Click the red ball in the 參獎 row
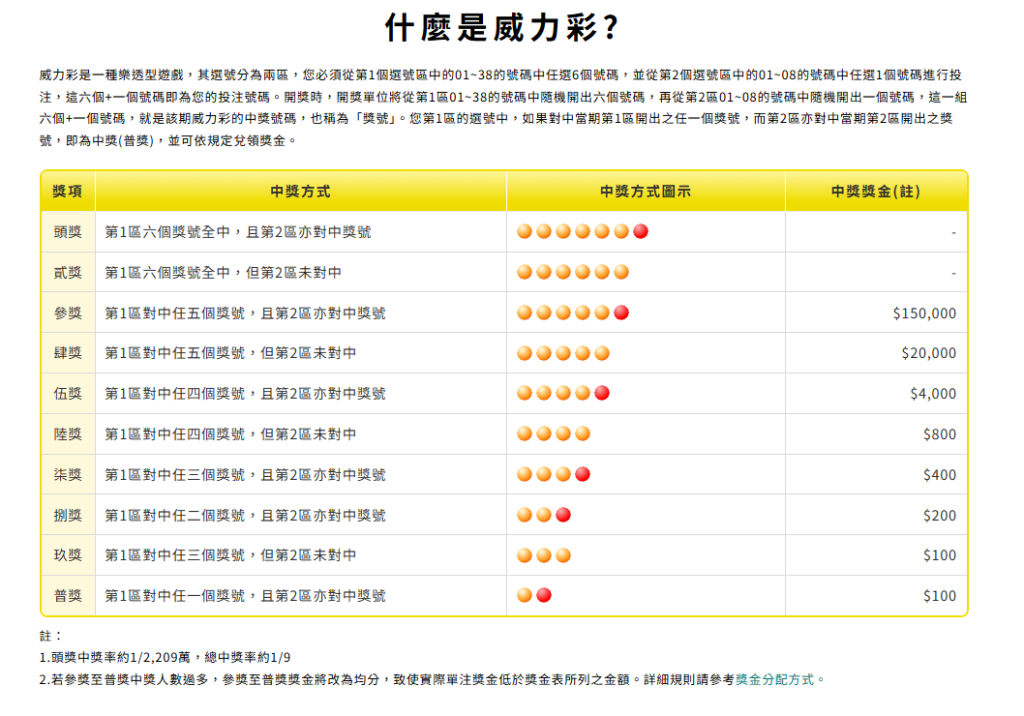Viewport: 1024px width, 716px height. click(621, 313)
